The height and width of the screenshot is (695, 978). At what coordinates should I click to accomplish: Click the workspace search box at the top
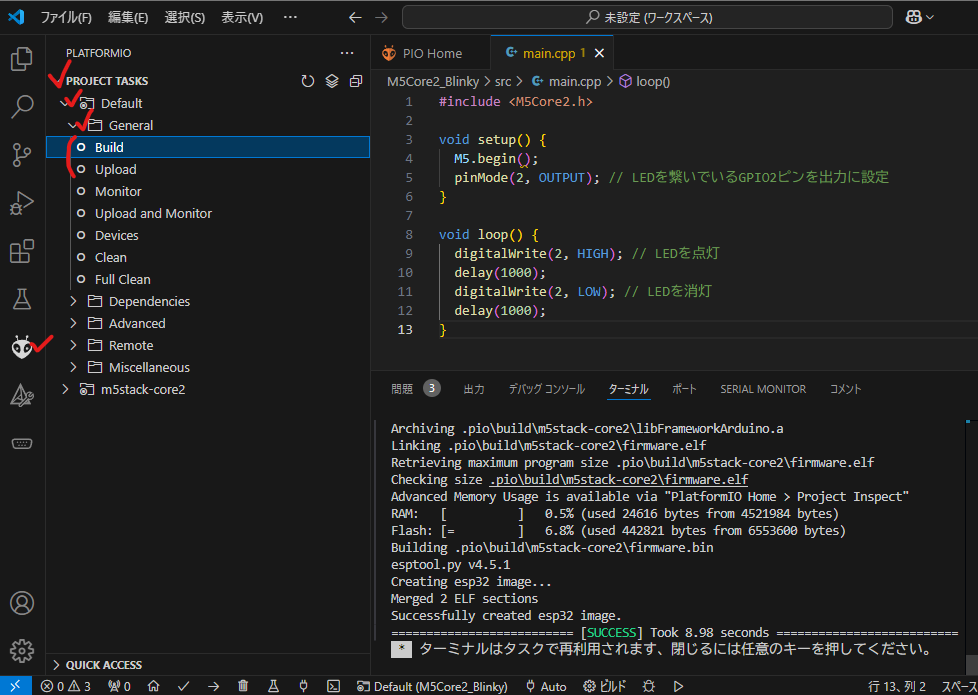(646, 16)
